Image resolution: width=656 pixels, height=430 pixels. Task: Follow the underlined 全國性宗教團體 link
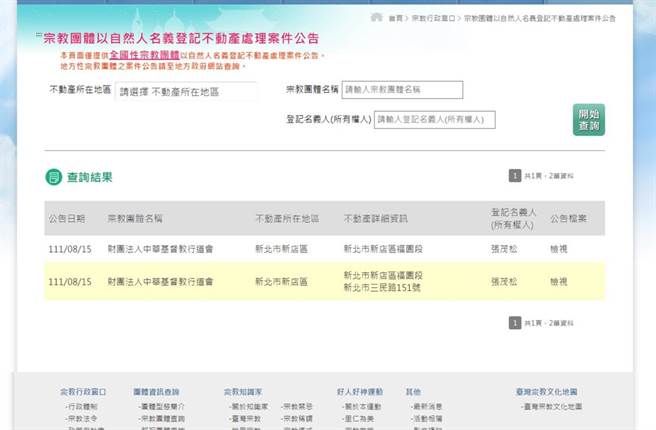(x=144, y=55)
